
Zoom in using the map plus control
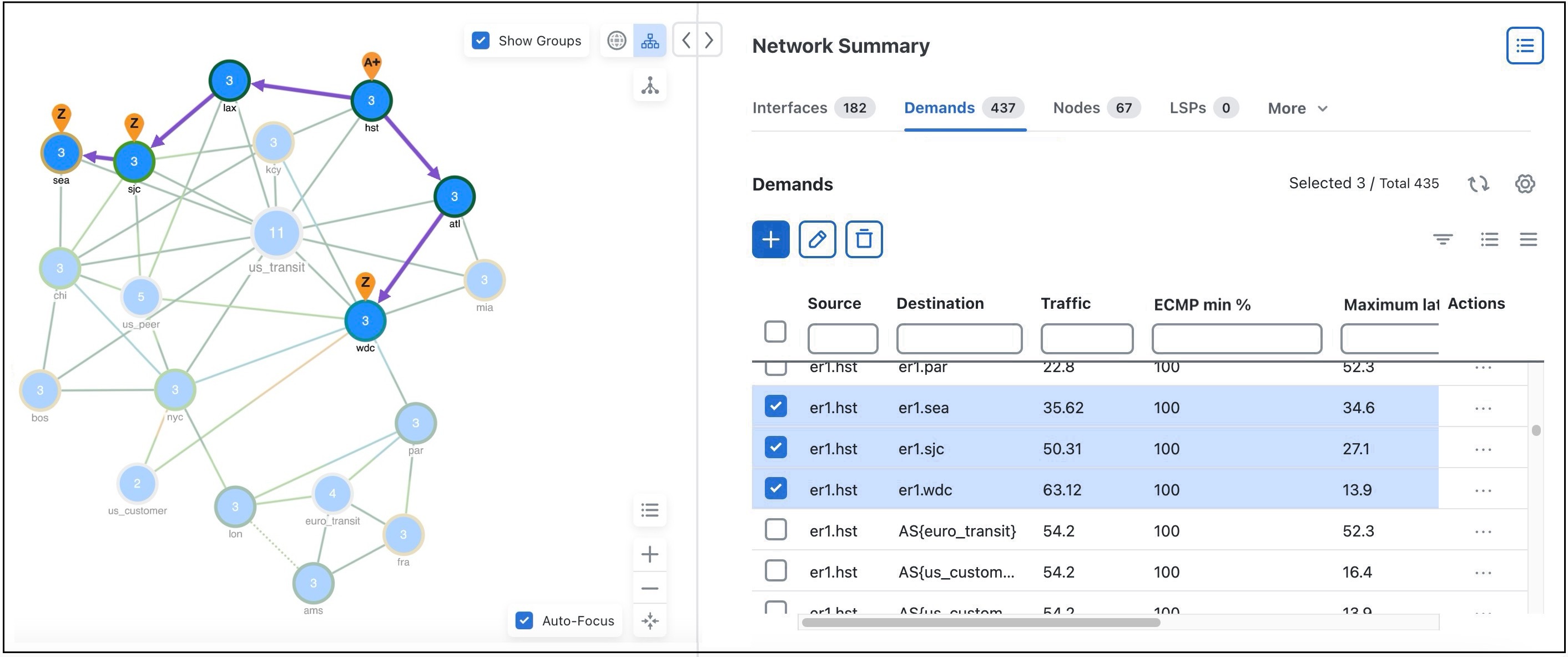click(649, 554)
